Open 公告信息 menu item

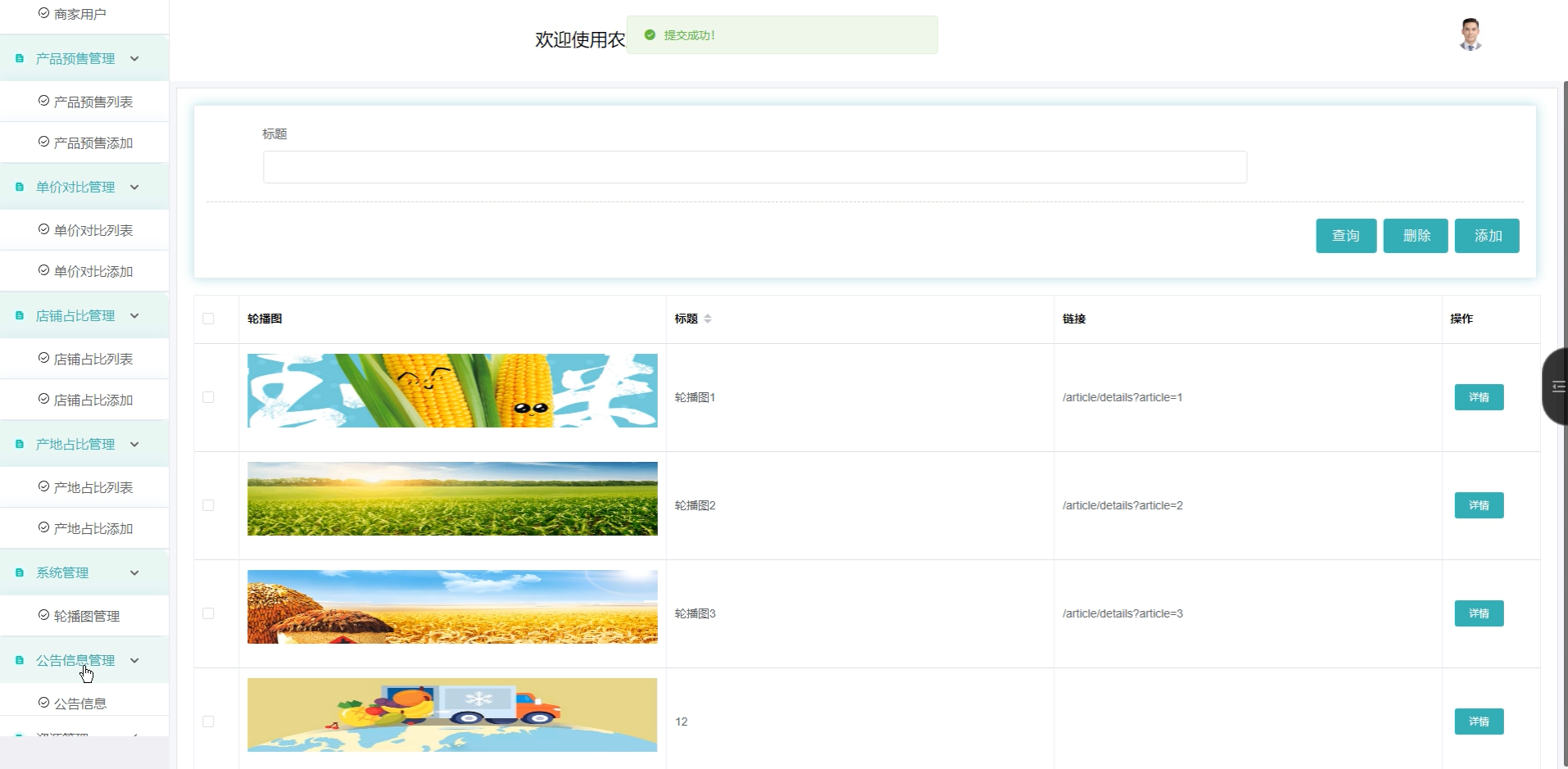click(84, 703)
